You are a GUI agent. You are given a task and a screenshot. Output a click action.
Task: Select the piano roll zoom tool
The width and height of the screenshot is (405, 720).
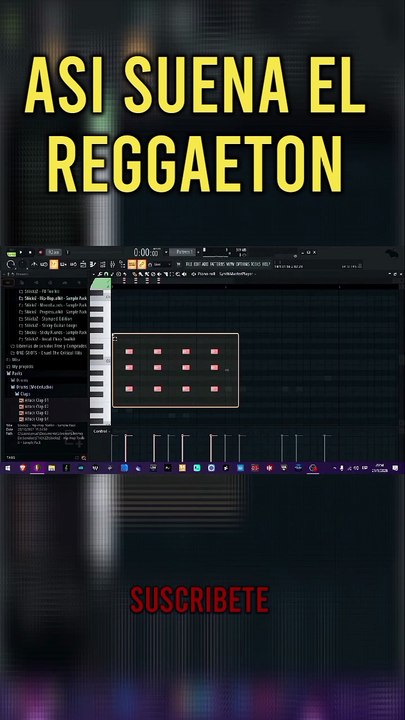178,274
